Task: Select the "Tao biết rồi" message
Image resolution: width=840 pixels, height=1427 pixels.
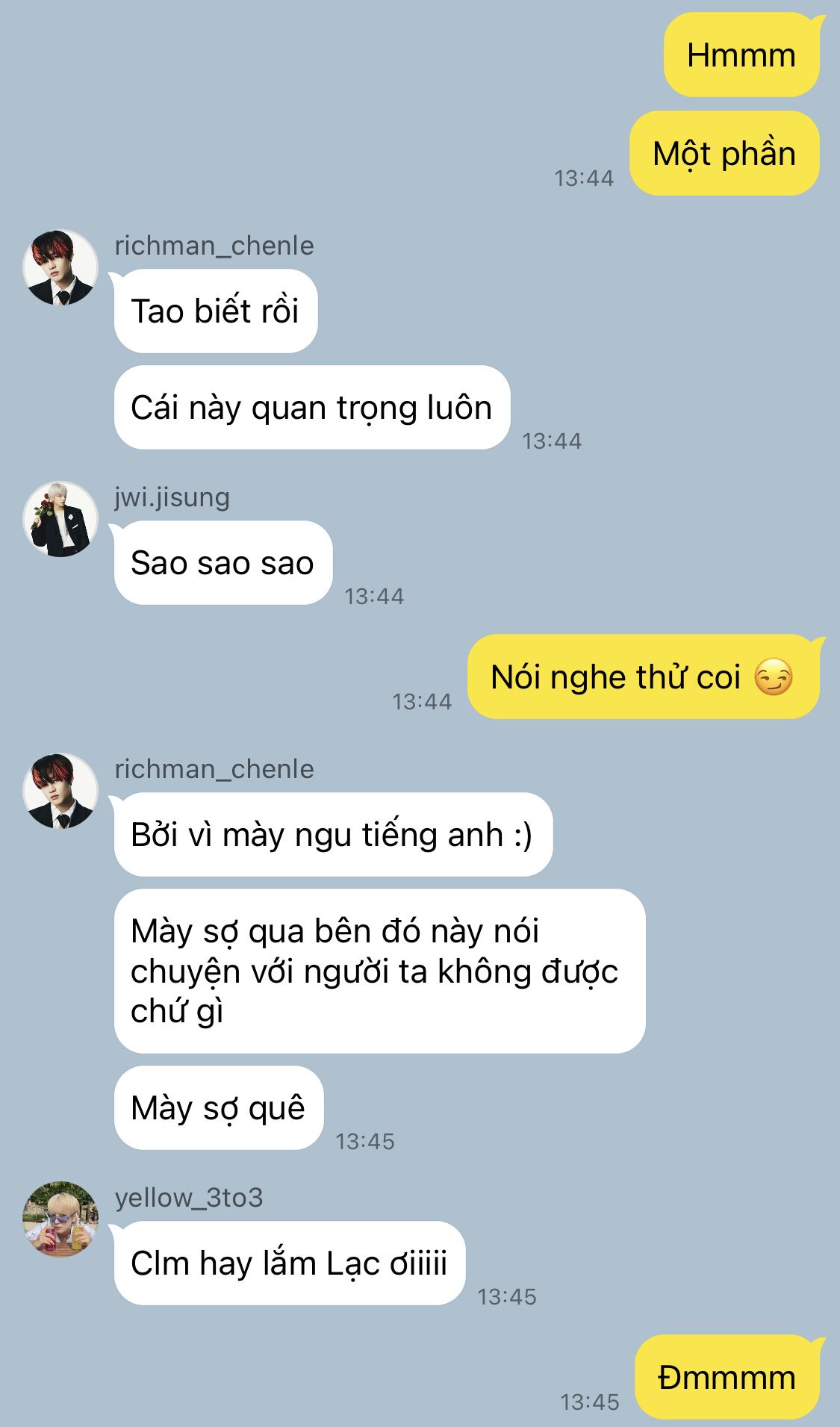Action: [216, 311]
